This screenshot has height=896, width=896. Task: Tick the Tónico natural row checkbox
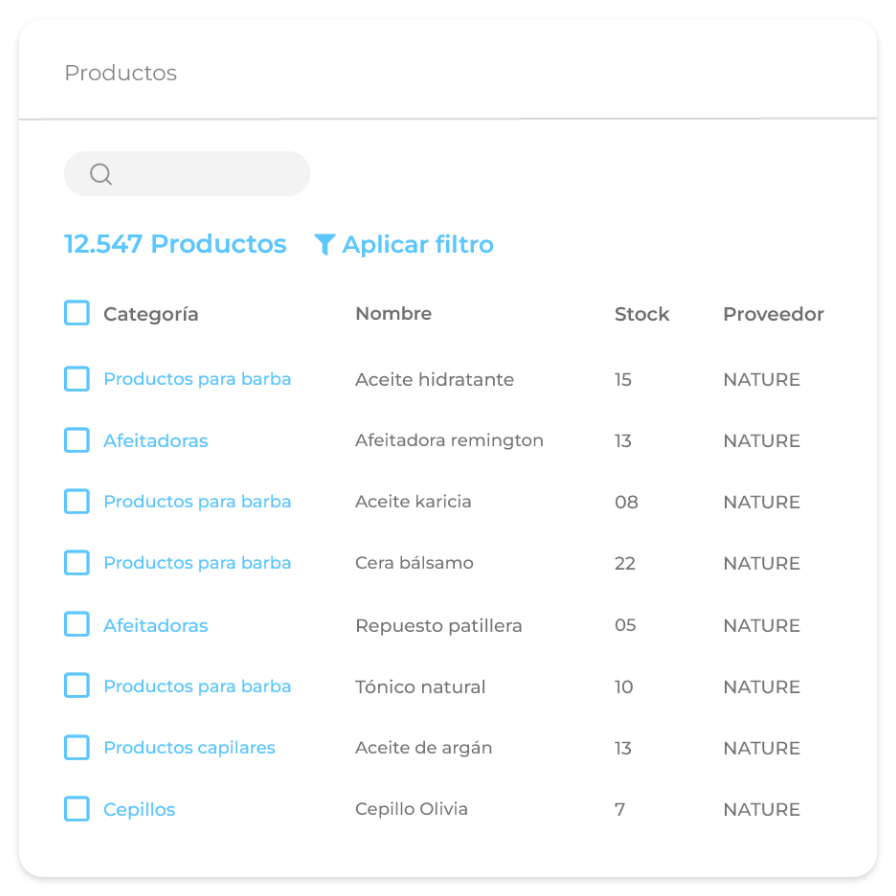(77, 686)
